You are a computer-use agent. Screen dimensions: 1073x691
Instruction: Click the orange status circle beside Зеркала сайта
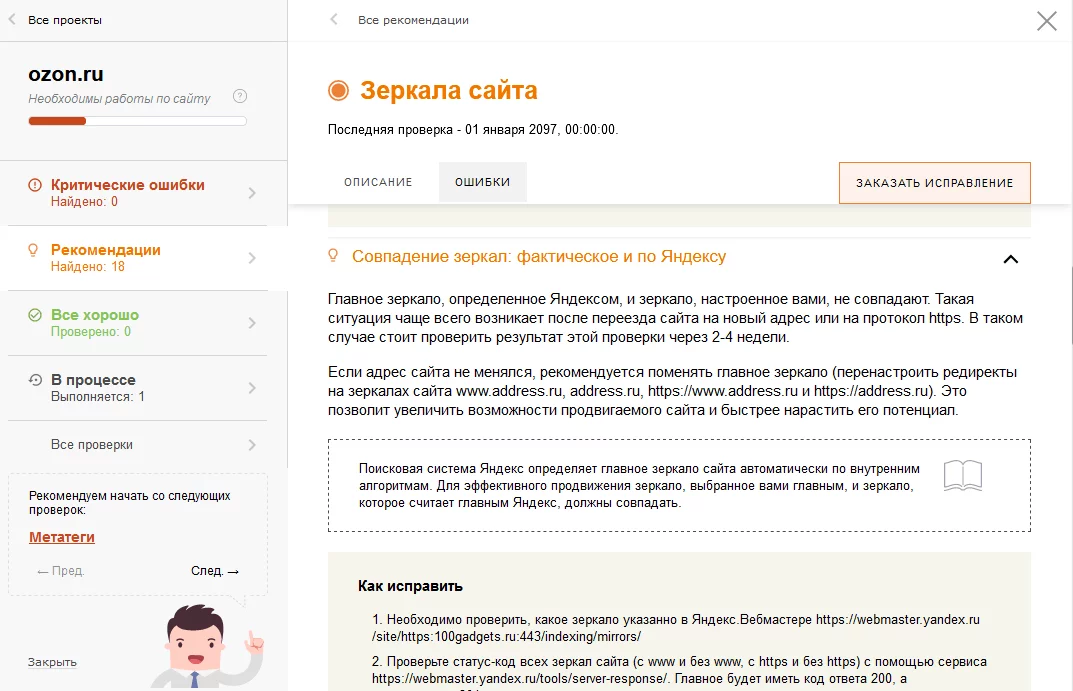click(338, 90)
